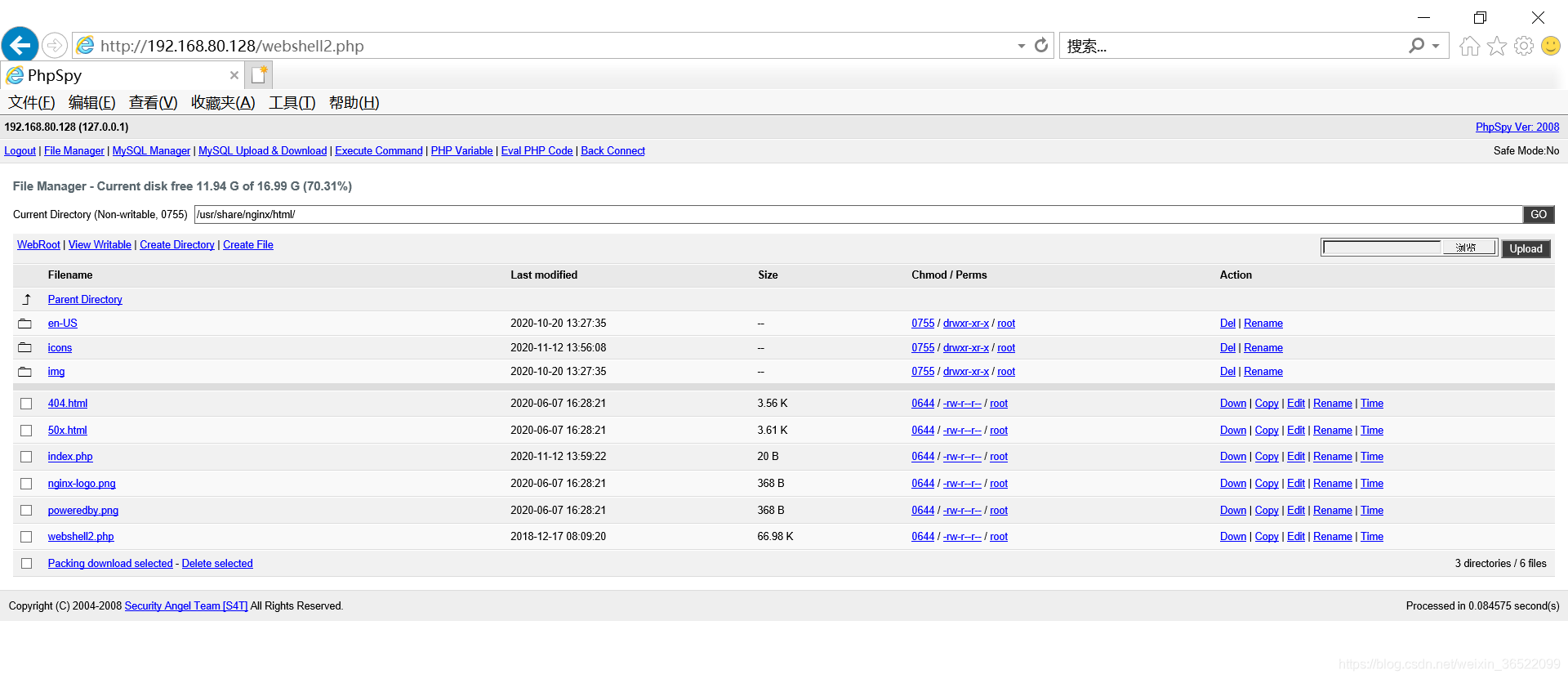
Task: Click the Create File link
Action: coord(248,245)
